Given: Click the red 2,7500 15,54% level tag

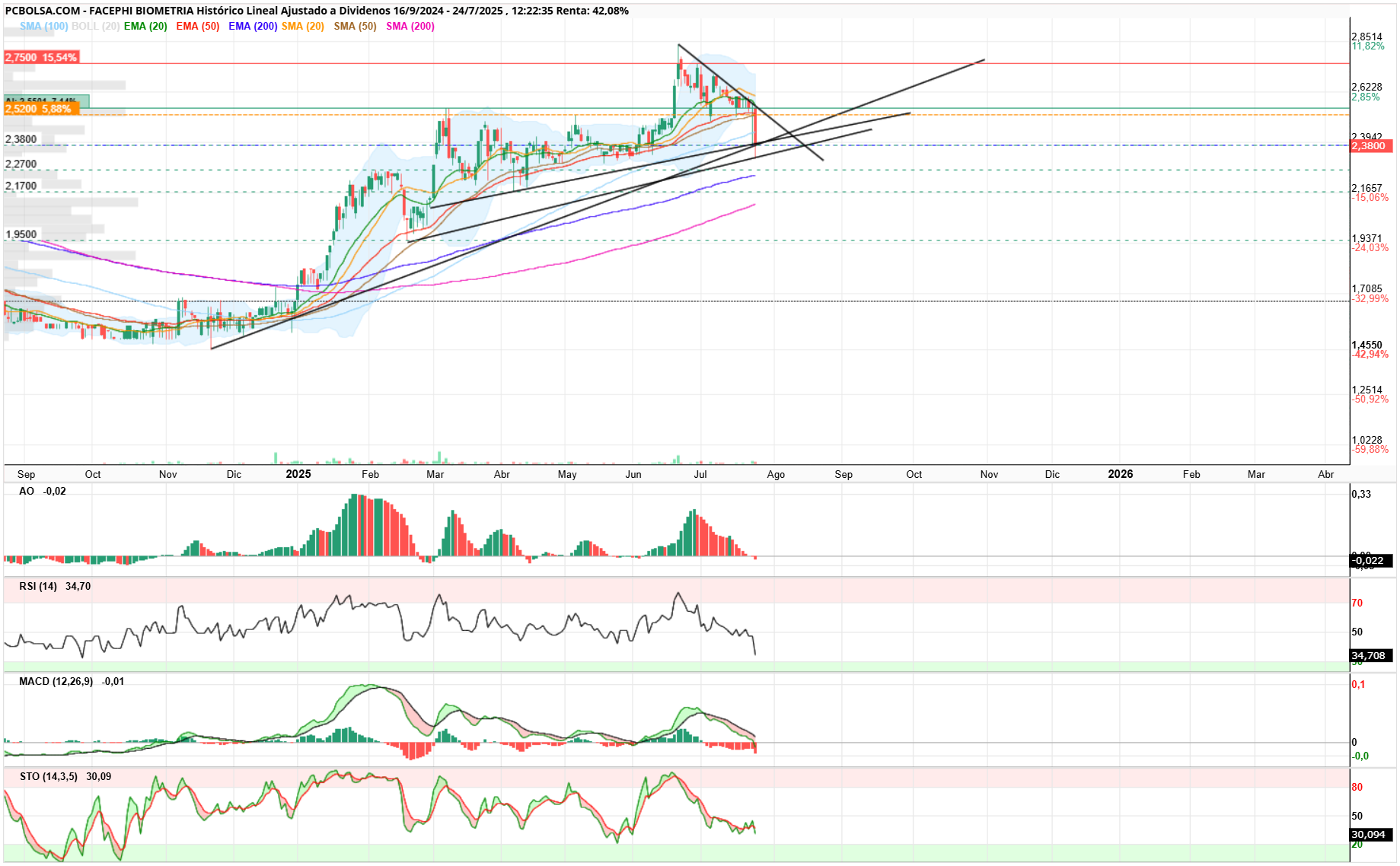Looking at the screenshot, I should (41, 58).
